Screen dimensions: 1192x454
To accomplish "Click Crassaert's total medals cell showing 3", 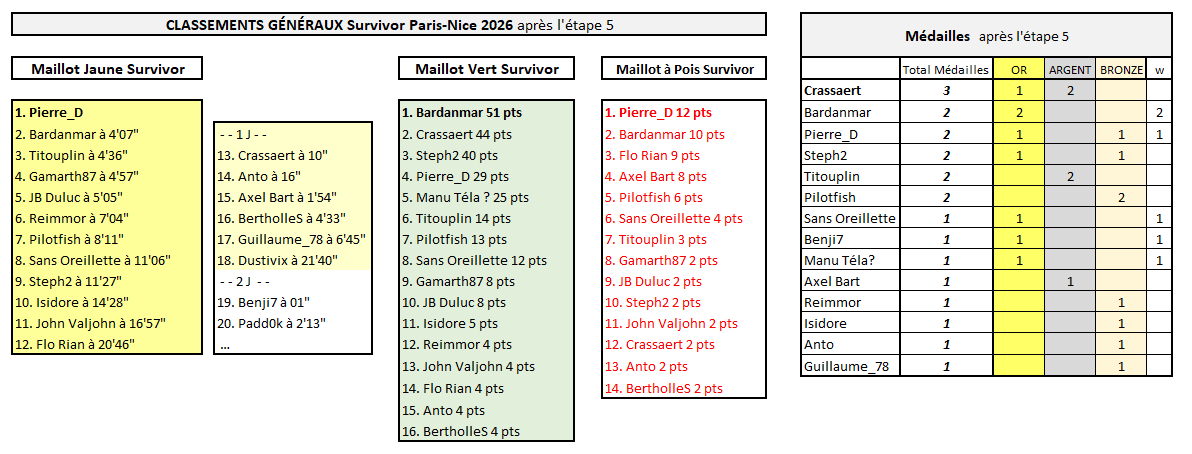I will coord(945,91).
